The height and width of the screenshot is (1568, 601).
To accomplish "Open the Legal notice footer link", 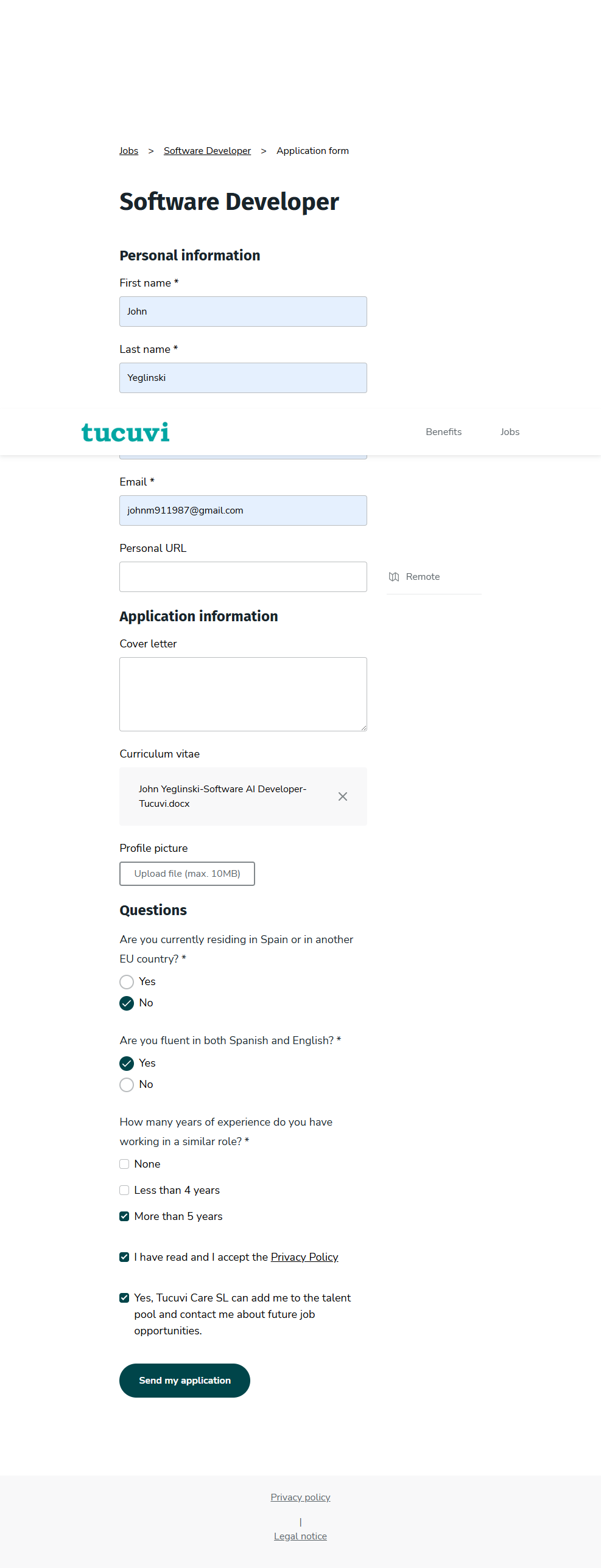I will pos(300,1536).
